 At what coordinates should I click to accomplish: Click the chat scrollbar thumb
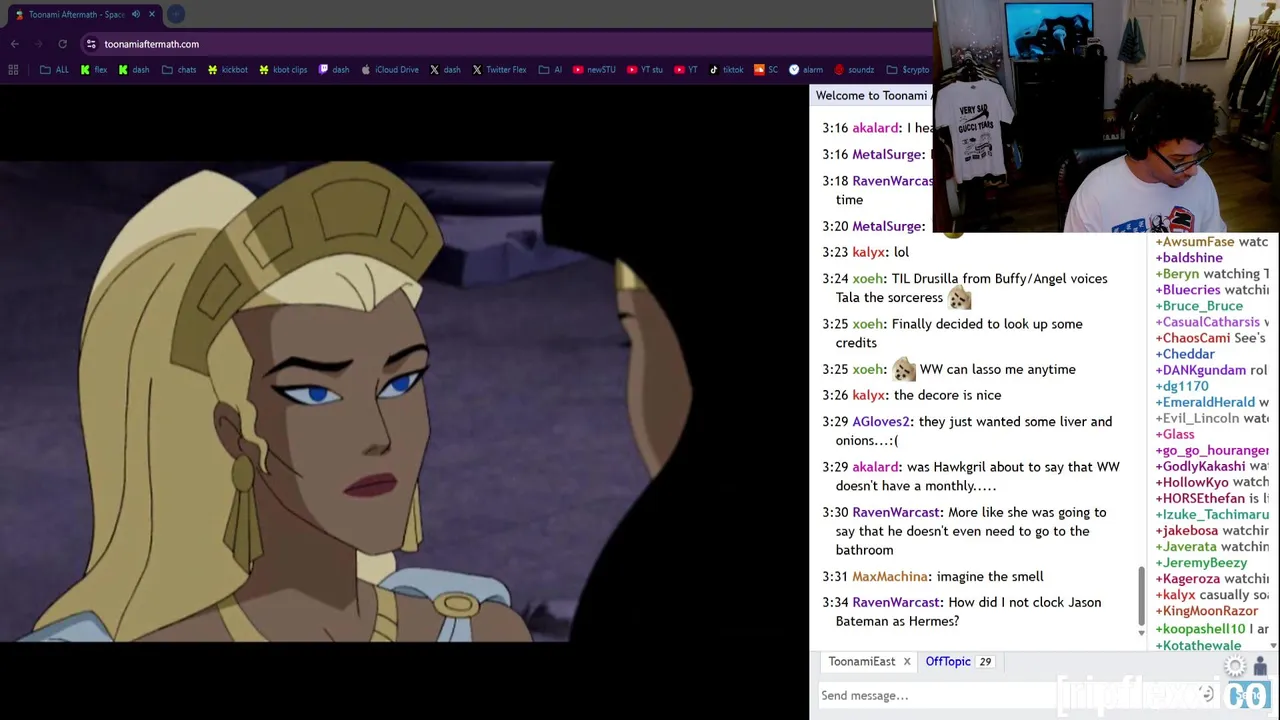click(1141, 597)
